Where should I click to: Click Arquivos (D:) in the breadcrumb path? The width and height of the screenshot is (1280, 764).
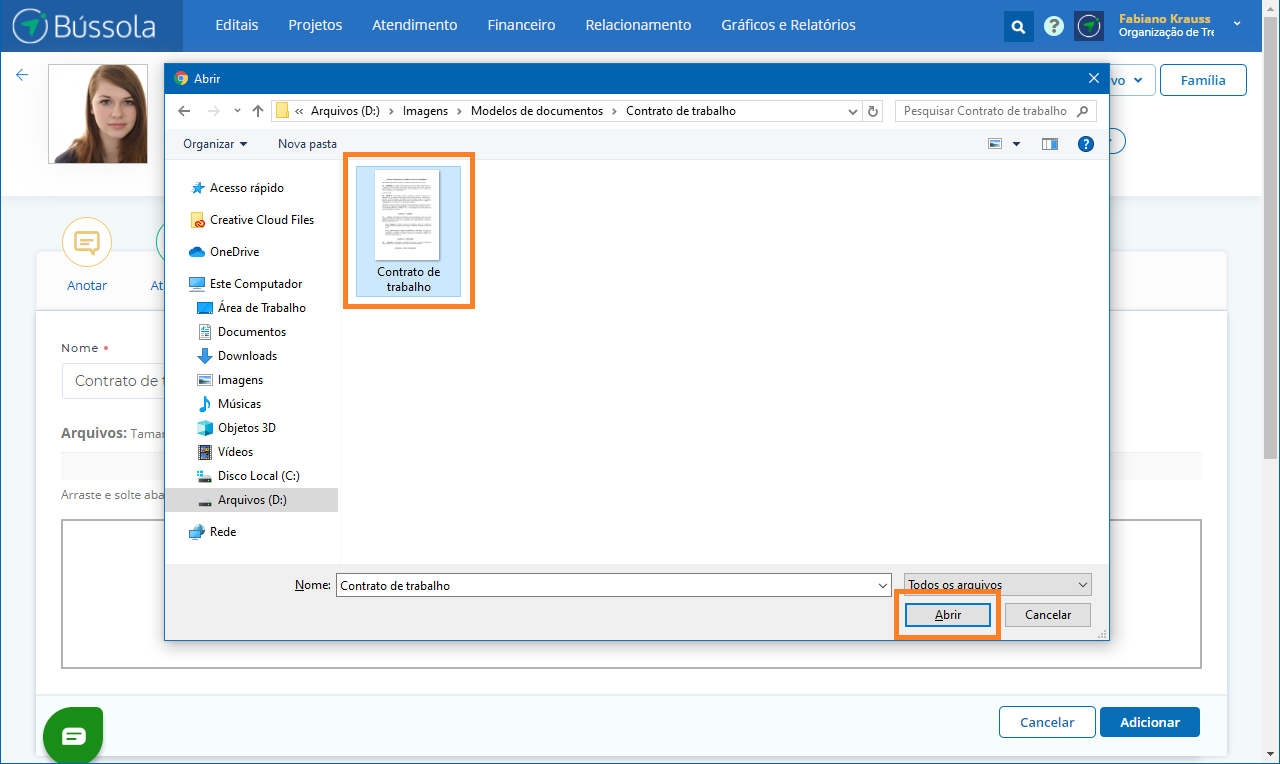pos(345,111)
